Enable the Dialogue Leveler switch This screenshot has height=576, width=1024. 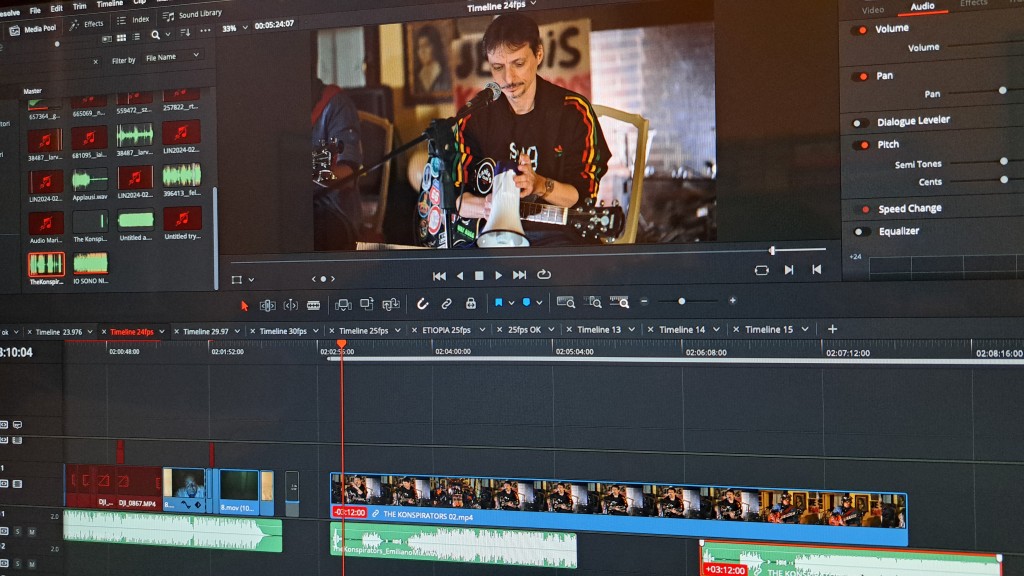[861, 123]
